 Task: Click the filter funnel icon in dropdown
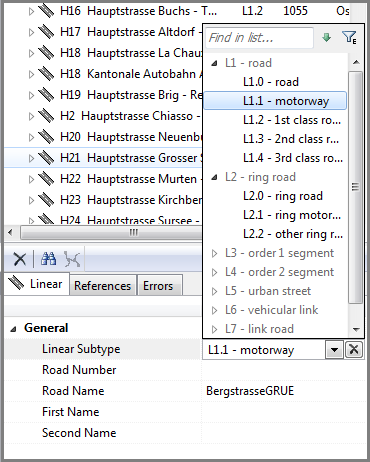[349, 37]
